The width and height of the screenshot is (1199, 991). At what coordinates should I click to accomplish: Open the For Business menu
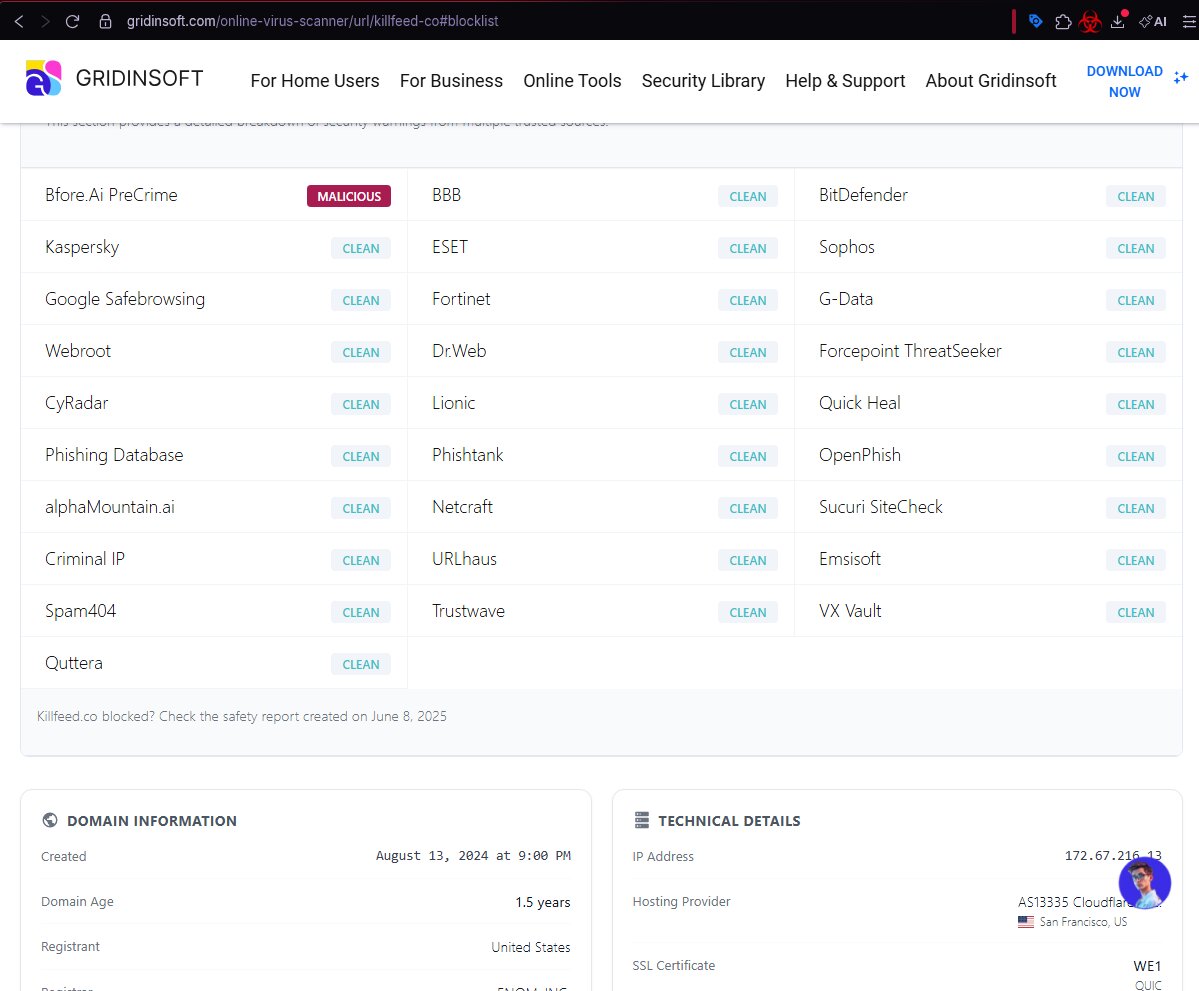(451, 81)
